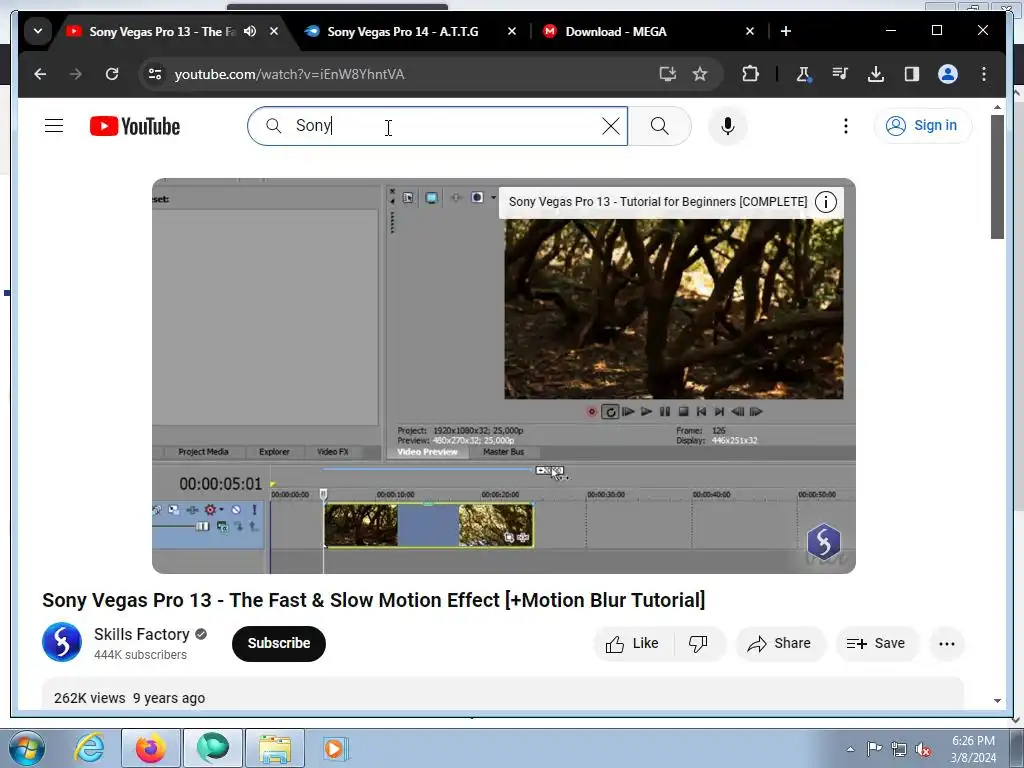The height and width of the screenshot is (768, 1024).
Task: Click the scrollbar down arrow
Action: coord(997,701)
